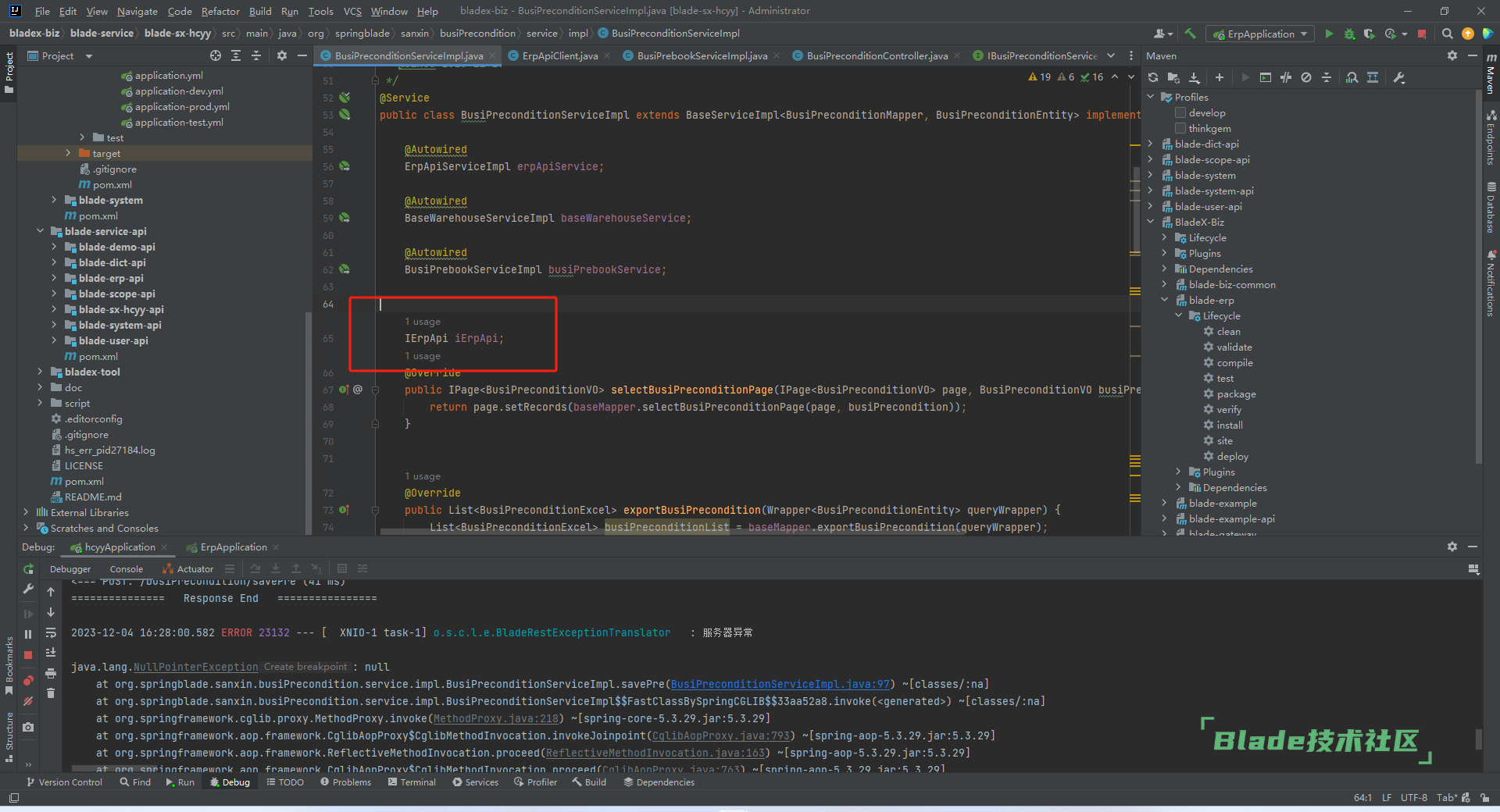Image resolution: width=1500 pixels, height=812 pixels.
Task: Open Maven settings wrench icon
Action: click(1399, 77)
